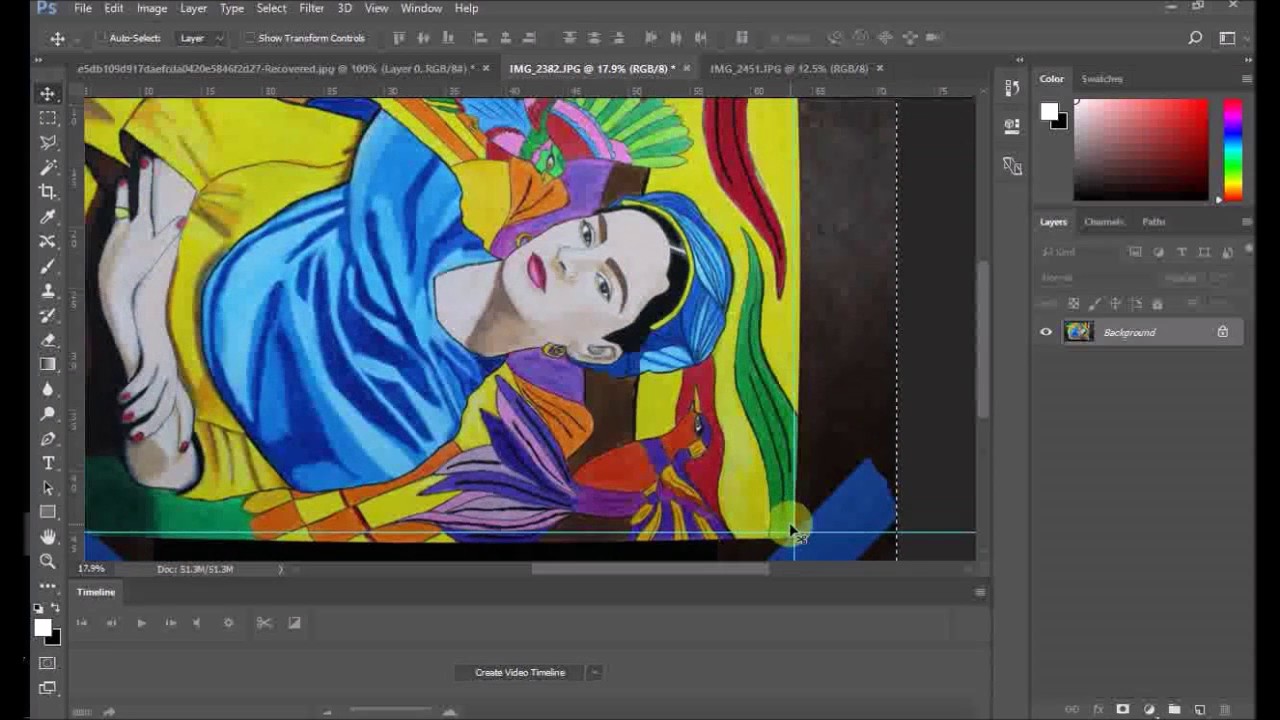The image size is (1280, 720).
Task: Switch to the IMG_2451.JPG document tab
Action: pyautogui.click(x=789, y=68)
